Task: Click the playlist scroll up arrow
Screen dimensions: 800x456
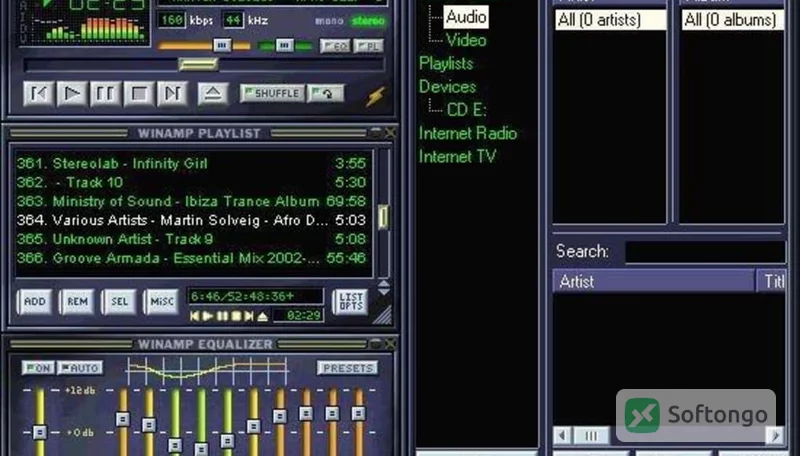Action: pyautogui.click(x=384, y=283)
